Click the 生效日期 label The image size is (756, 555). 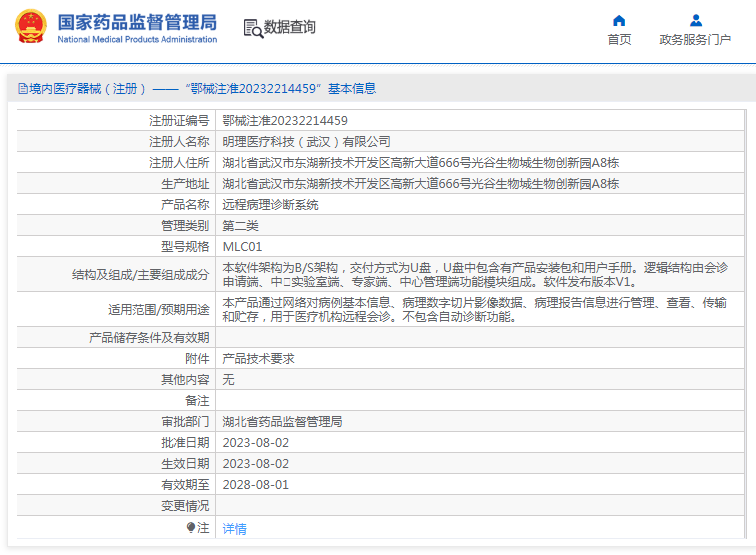click(185, 464)
